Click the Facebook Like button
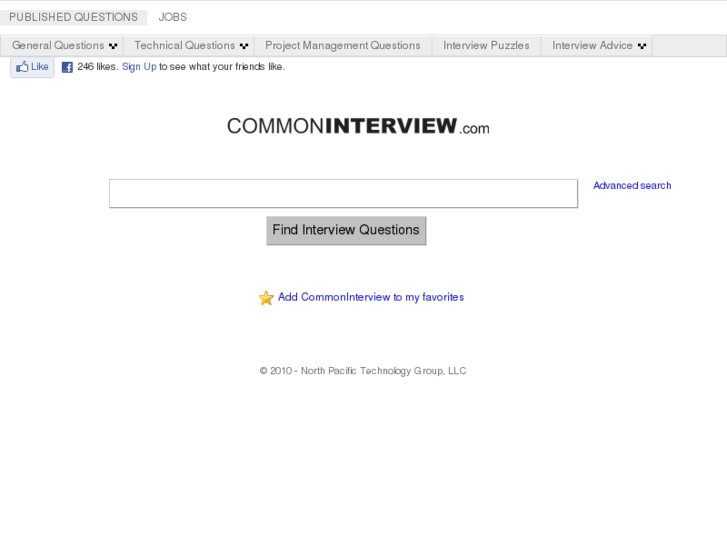This screenshot has height=545, width=727. coord(32,67)
